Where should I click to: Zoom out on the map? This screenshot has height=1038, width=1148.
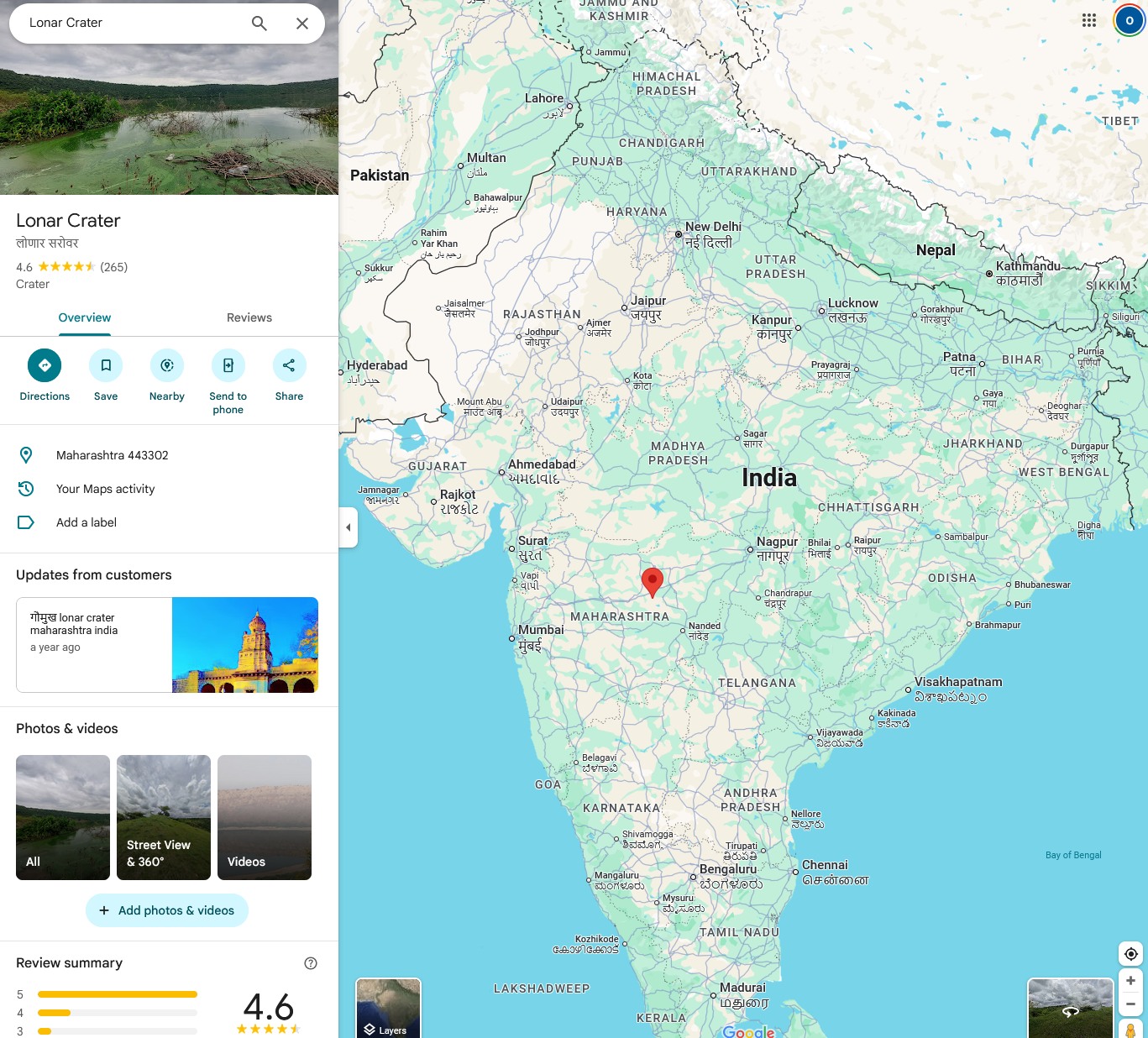1130,1004
